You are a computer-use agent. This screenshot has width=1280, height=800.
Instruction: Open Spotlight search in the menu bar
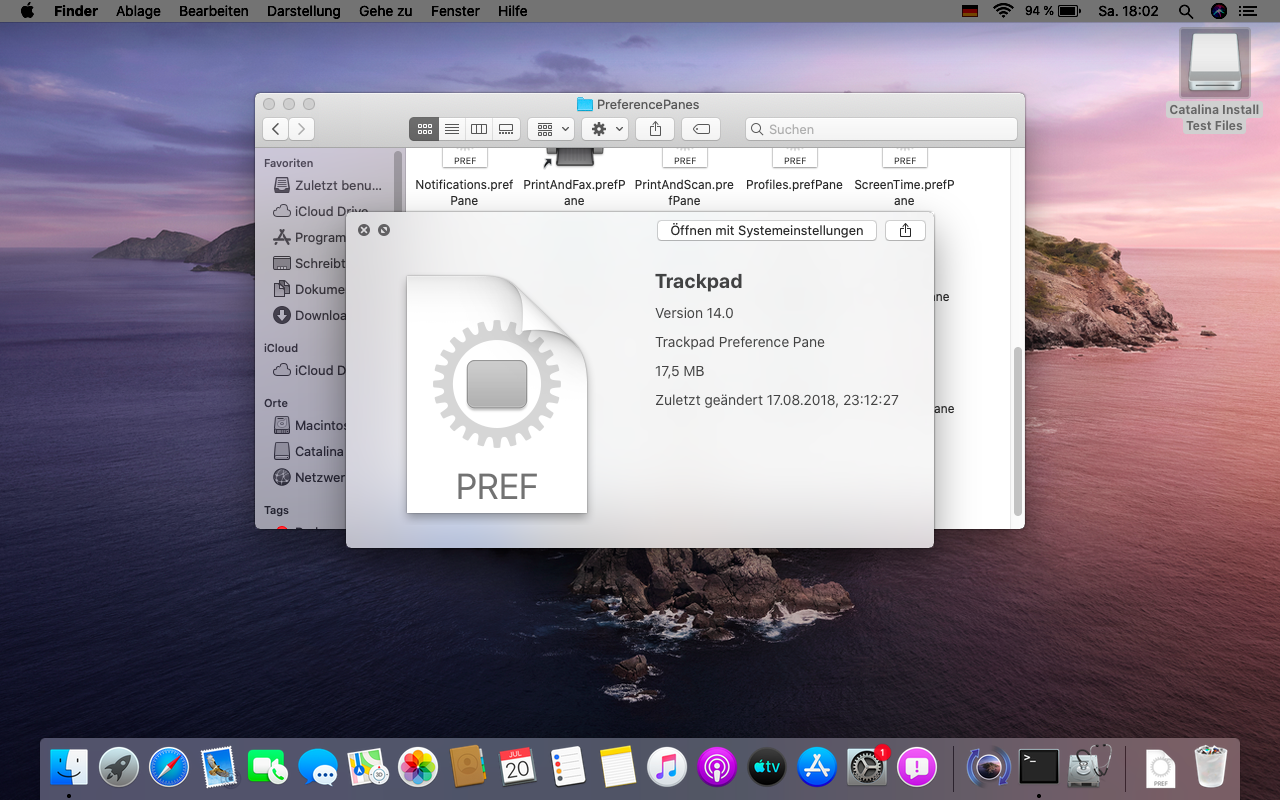coord(1186,11)
